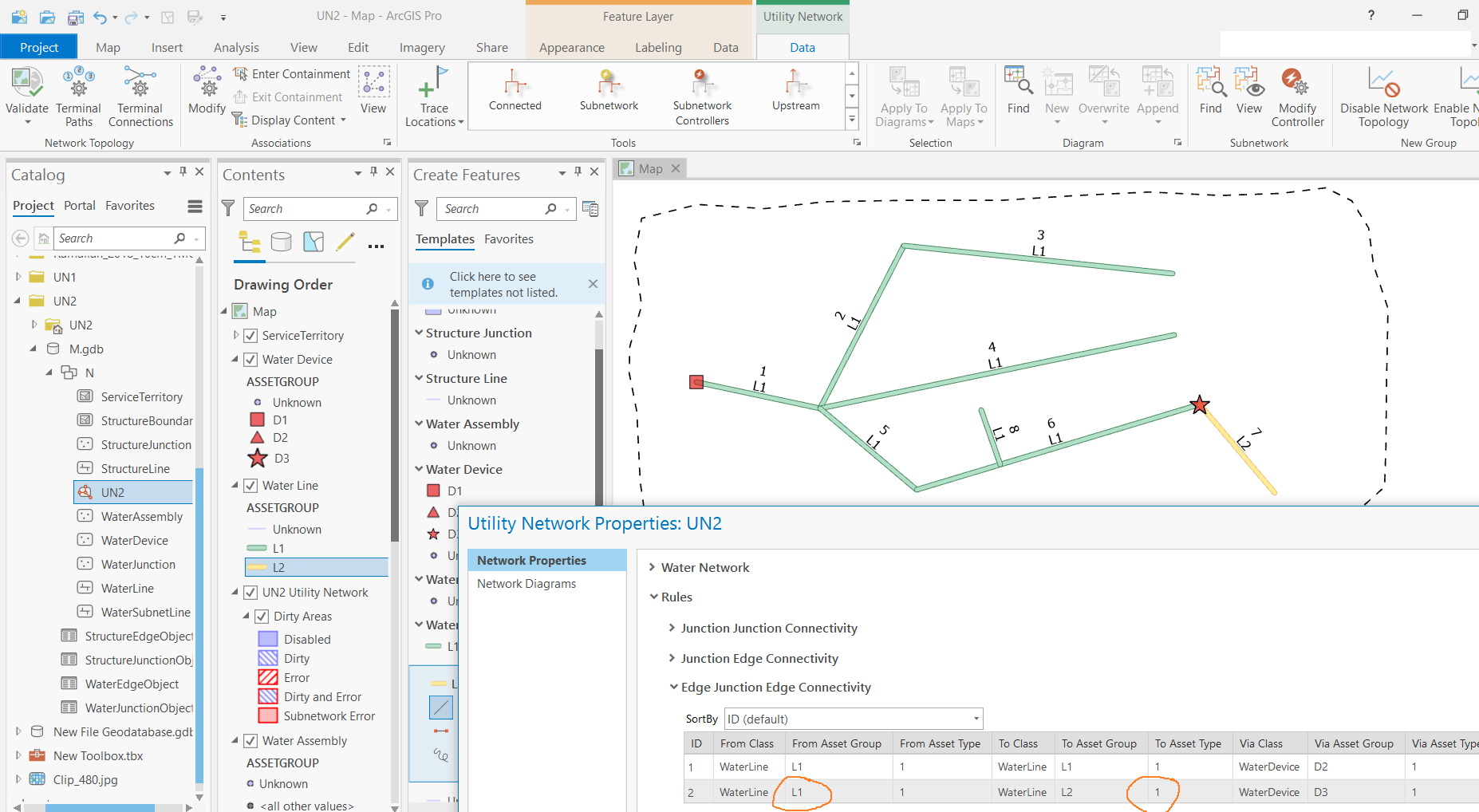Choose the Upstream trace tool
The width and height of the screenshot is (1479, 812).
coord(795,89)
